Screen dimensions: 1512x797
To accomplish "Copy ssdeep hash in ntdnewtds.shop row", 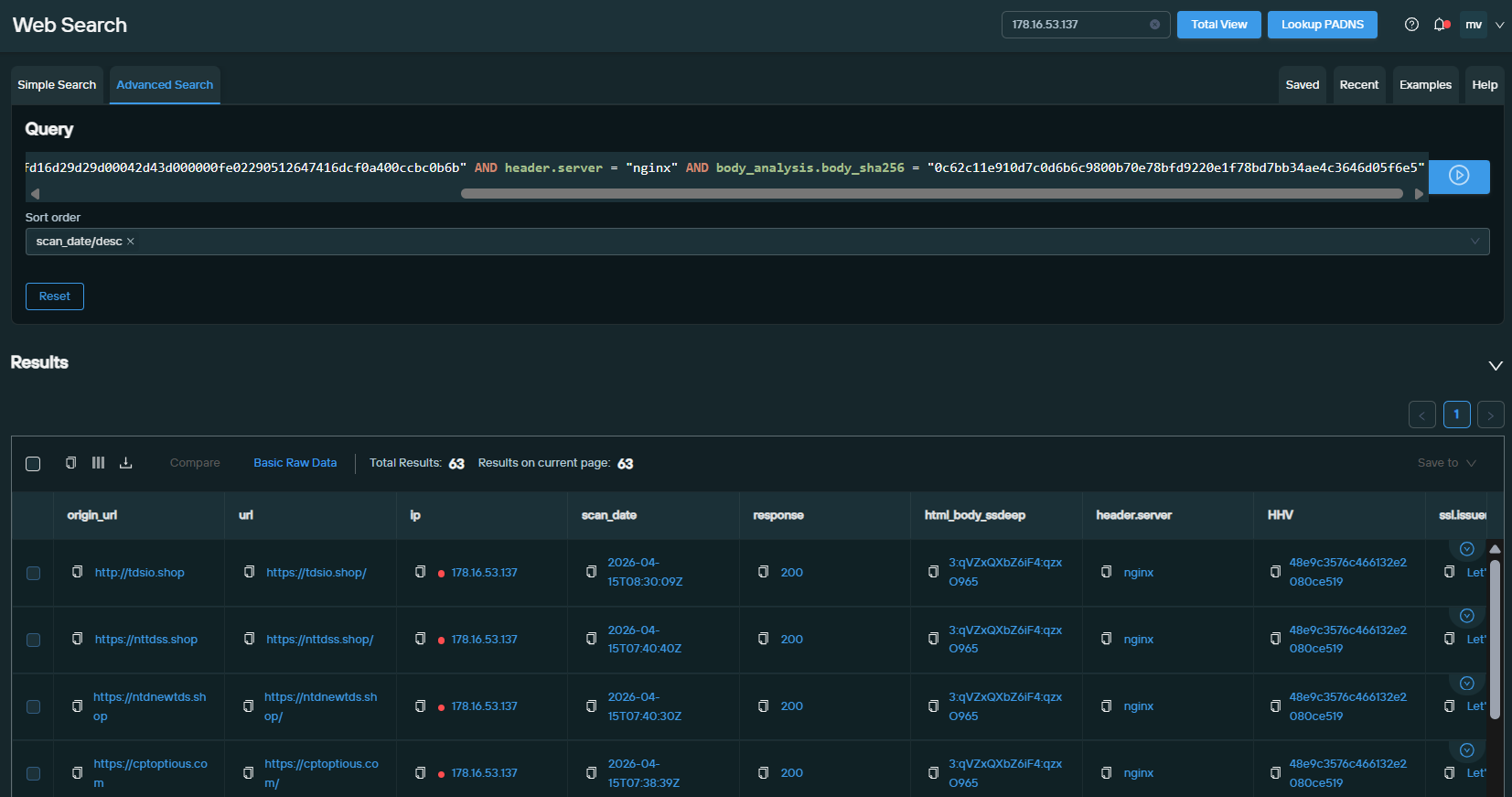I will (x=933, y=705).
